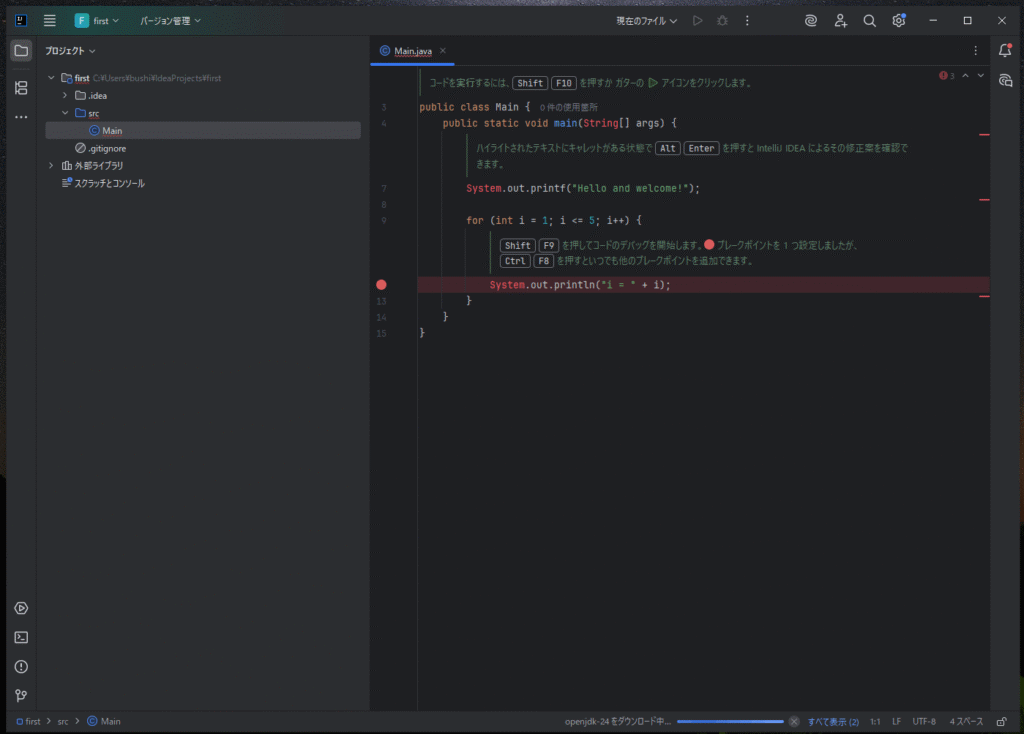Open the main hamburger menu
The height and width of the screenshot is (734, 1024).
pos(50,21)
